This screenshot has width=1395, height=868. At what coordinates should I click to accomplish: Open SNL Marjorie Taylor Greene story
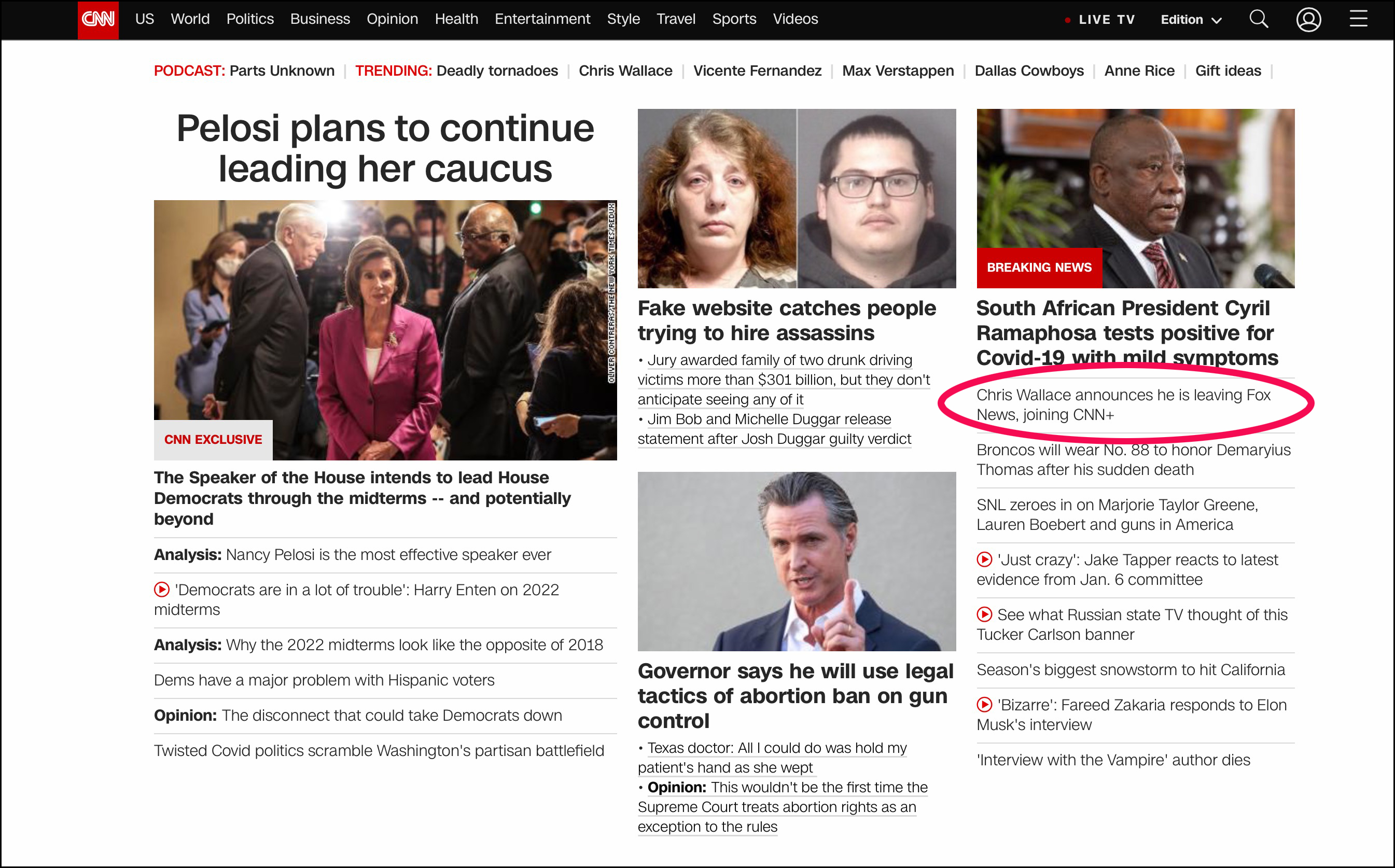(1117, 514)
